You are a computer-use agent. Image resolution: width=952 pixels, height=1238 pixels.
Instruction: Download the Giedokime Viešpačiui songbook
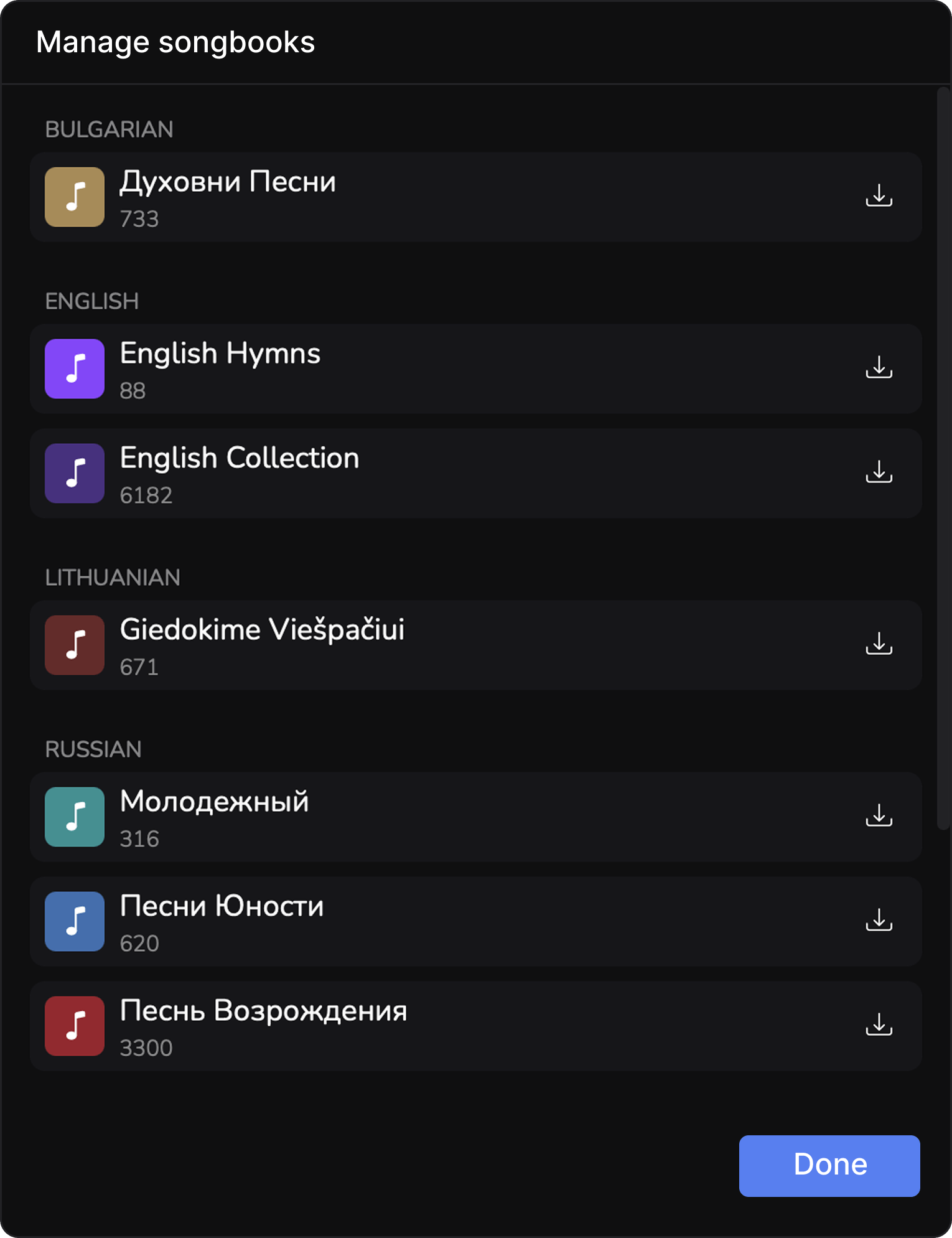[879, 644]
